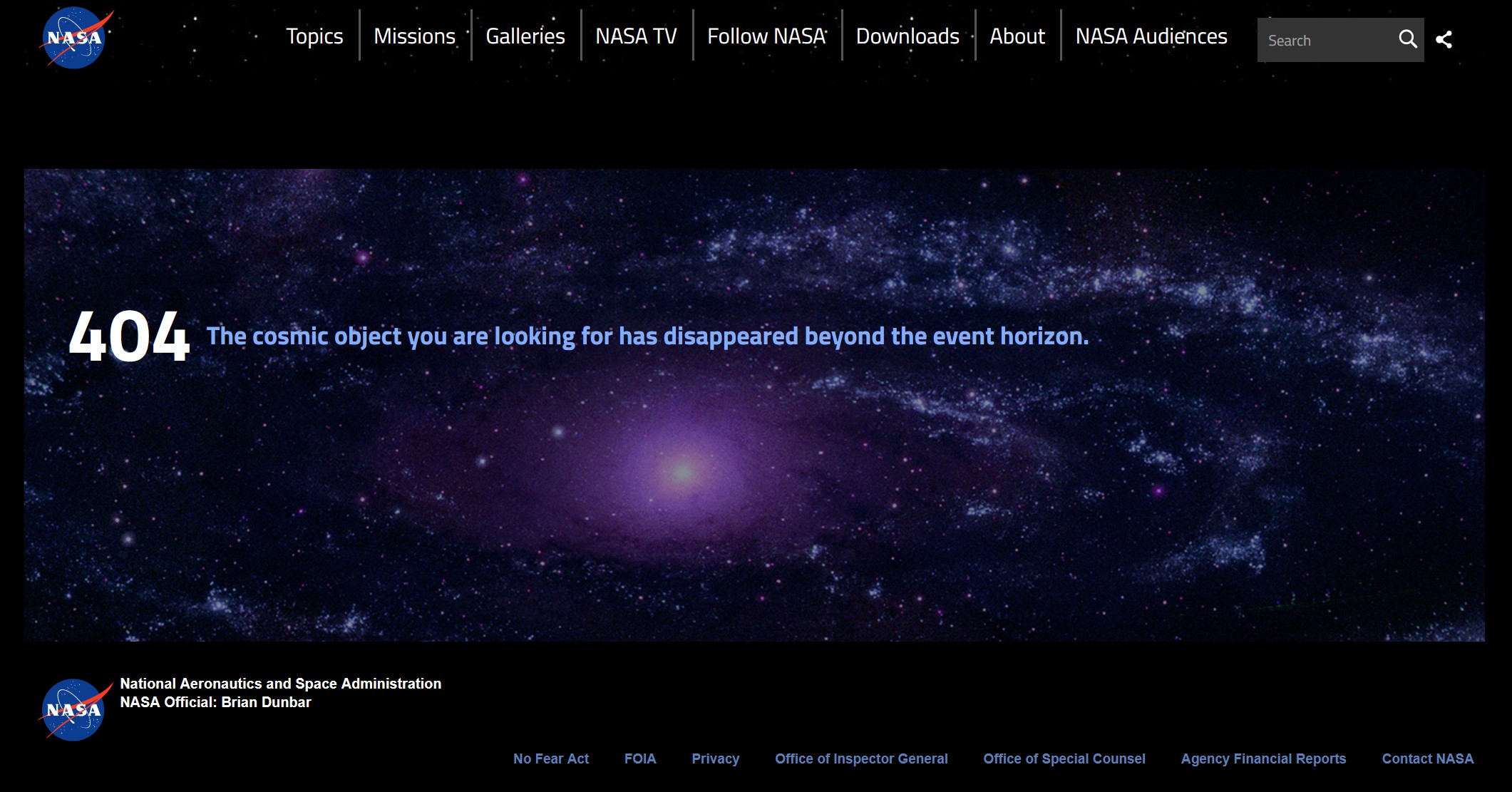
Task: Click the magnifying glass search icon
Action: tap(1407, 39)
